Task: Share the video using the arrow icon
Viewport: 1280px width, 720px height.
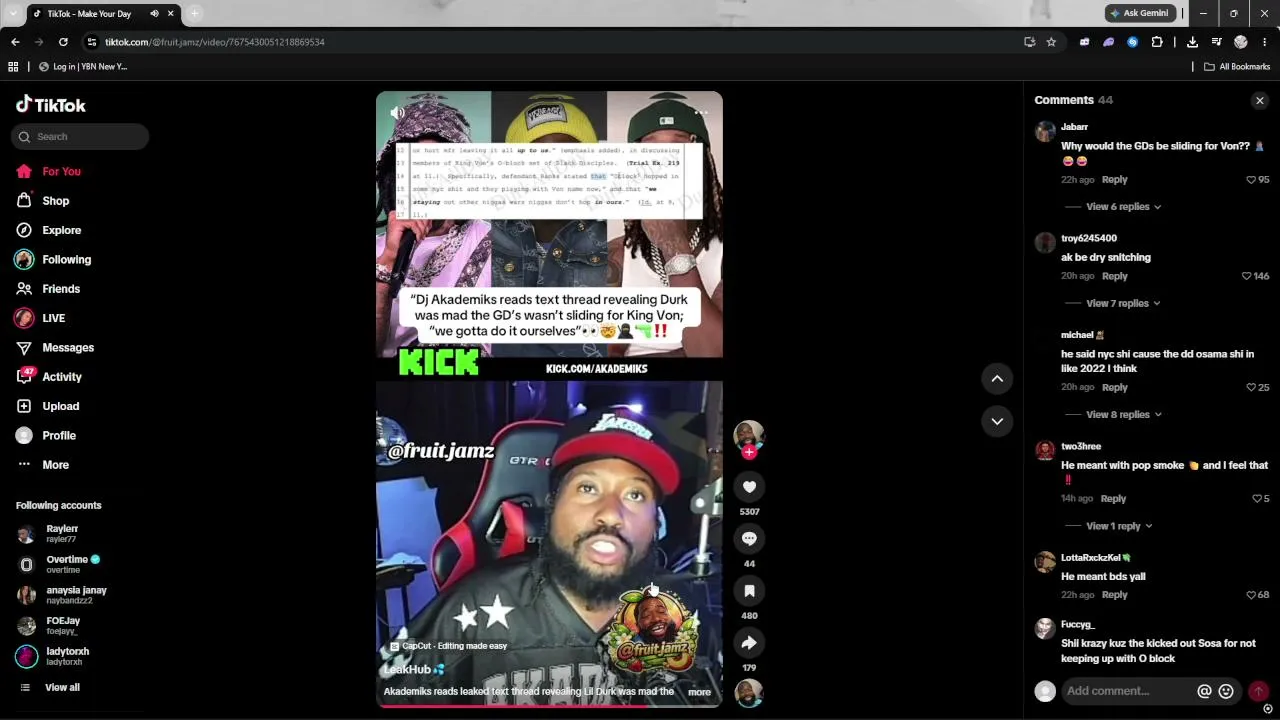Action: (x=749, y=643)
